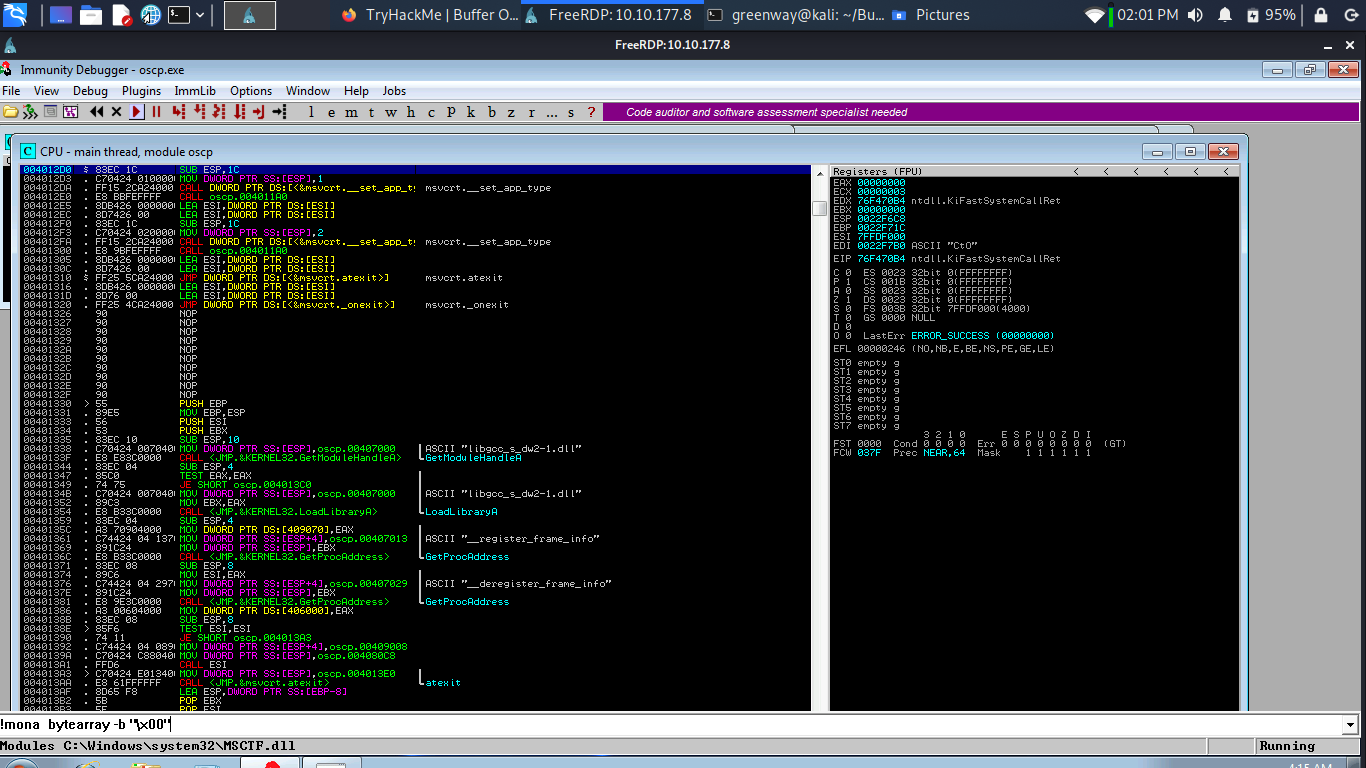Open the Log window with the l icon
The width and height of the screenshot is (1366, 768).
point(311,112)
